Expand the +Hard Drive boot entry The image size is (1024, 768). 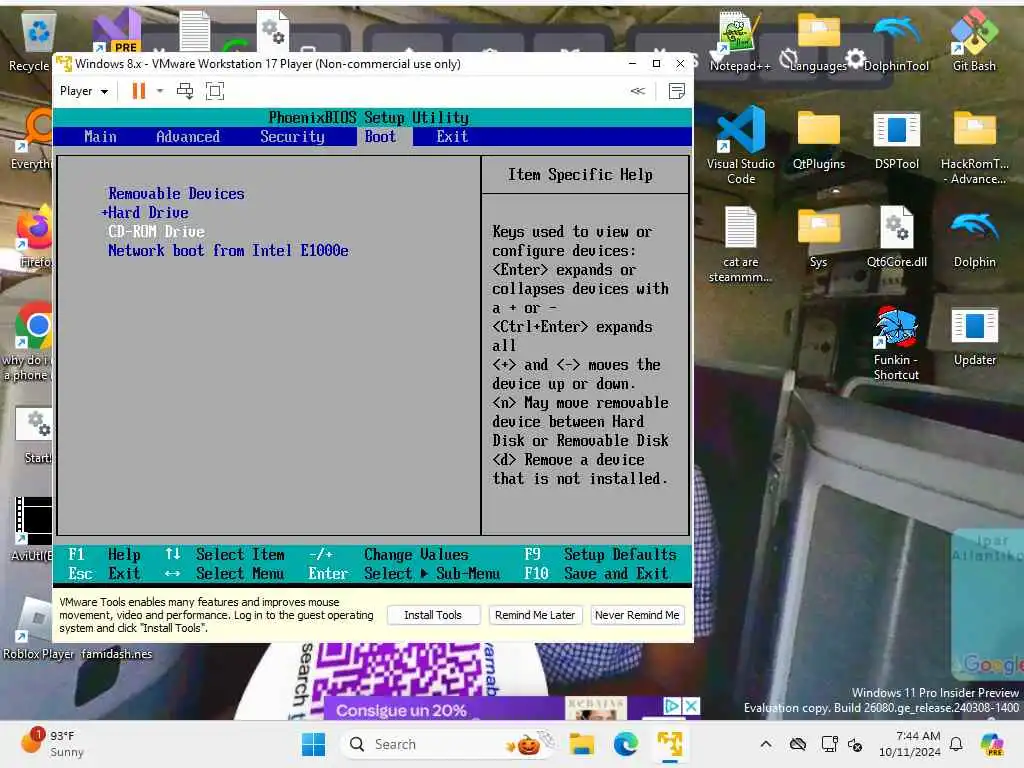145,212
